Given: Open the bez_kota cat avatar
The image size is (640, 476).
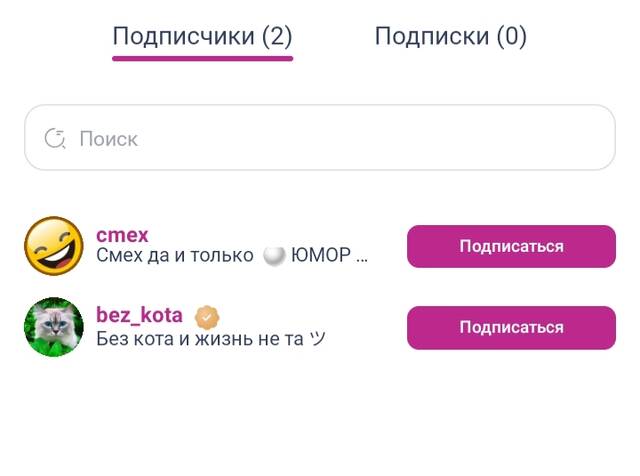Looking at the screenshot, I should [54, 327].
